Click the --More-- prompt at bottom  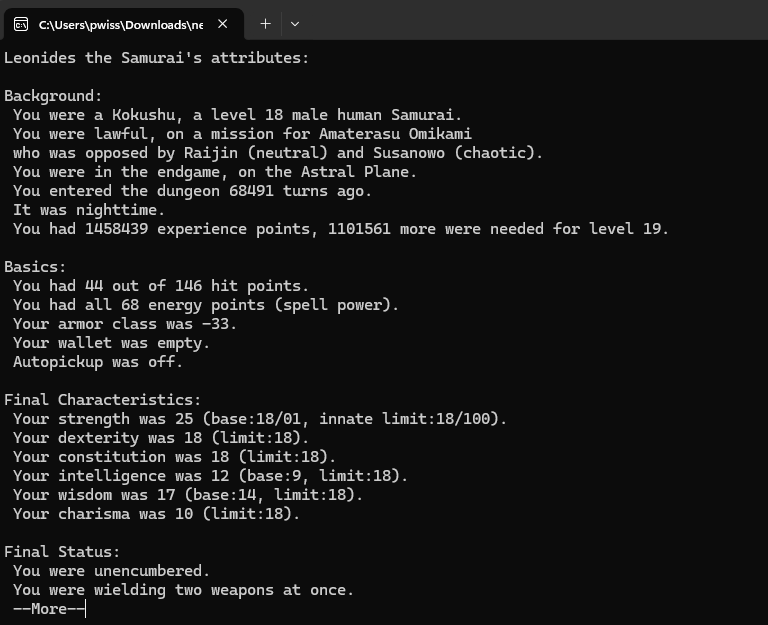click(49, 609)
